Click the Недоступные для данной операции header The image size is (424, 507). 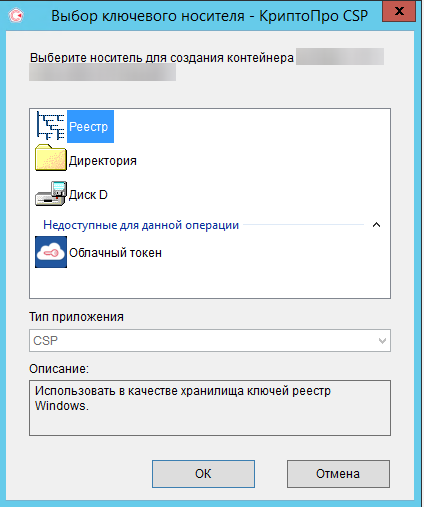(x=141, y=225)
